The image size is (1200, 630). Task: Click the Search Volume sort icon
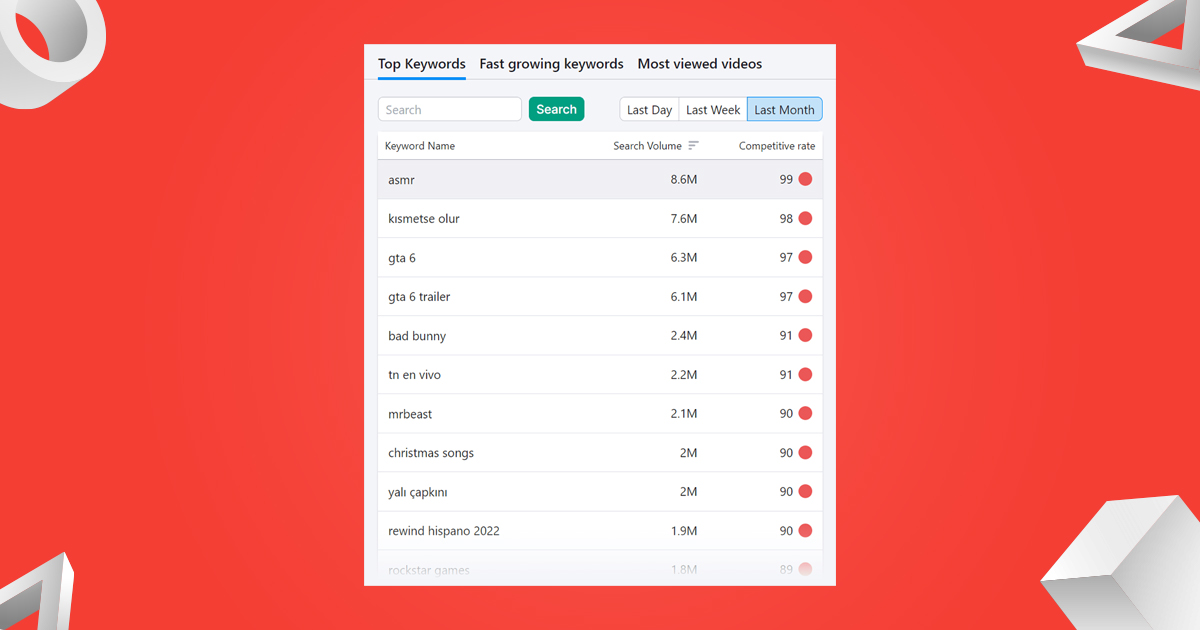click(697, 145)
